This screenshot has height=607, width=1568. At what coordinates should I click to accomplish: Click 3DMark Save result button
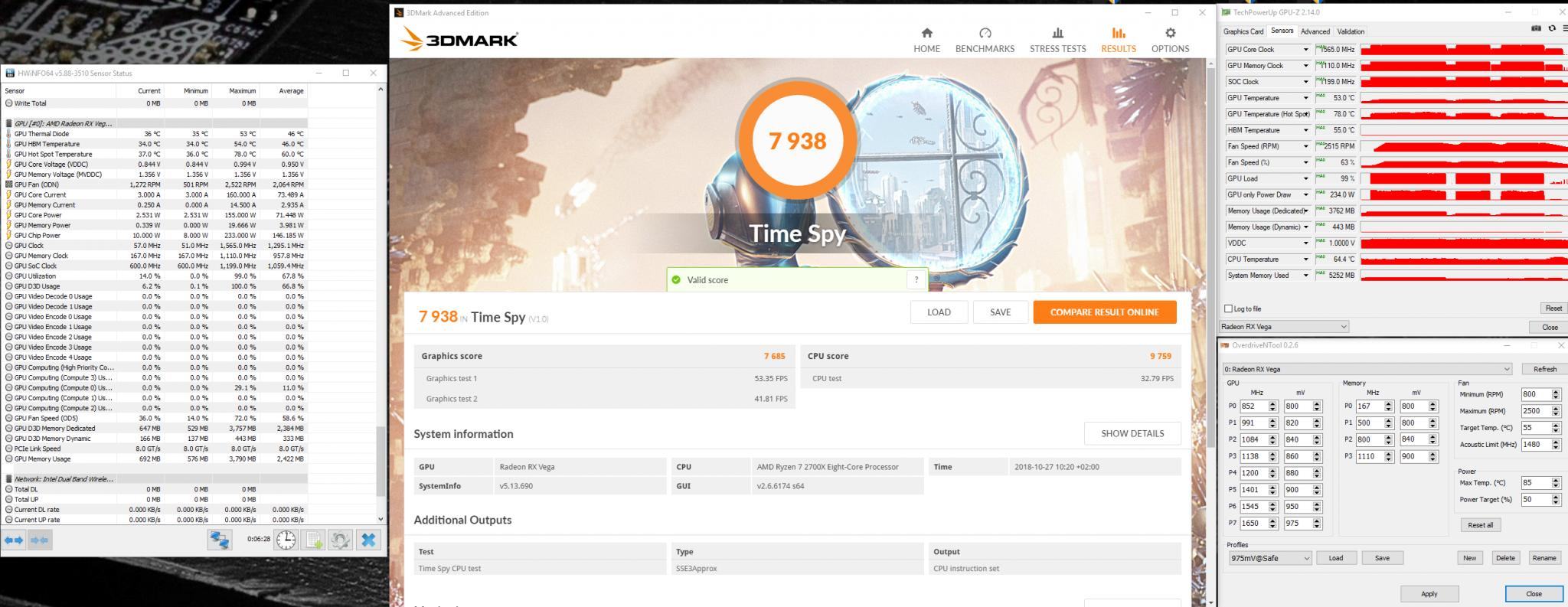(1000, 312)
